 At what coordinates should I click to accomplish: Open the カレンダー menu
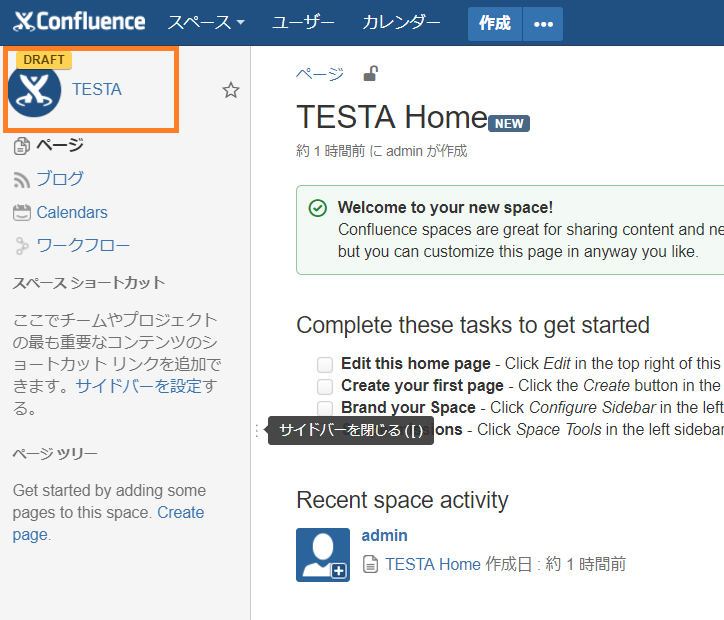coord(401,22)
